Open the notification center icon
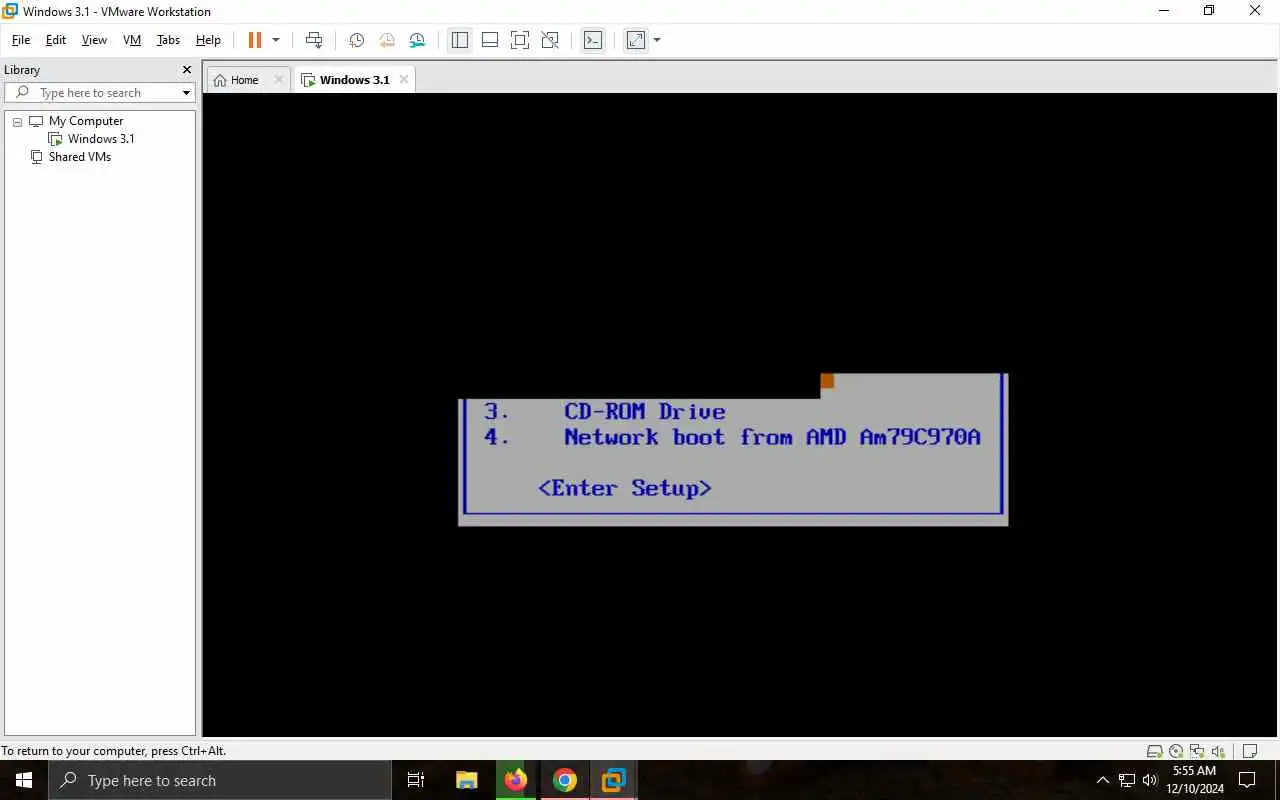 pyautogui.click(x=1248, y=780)
